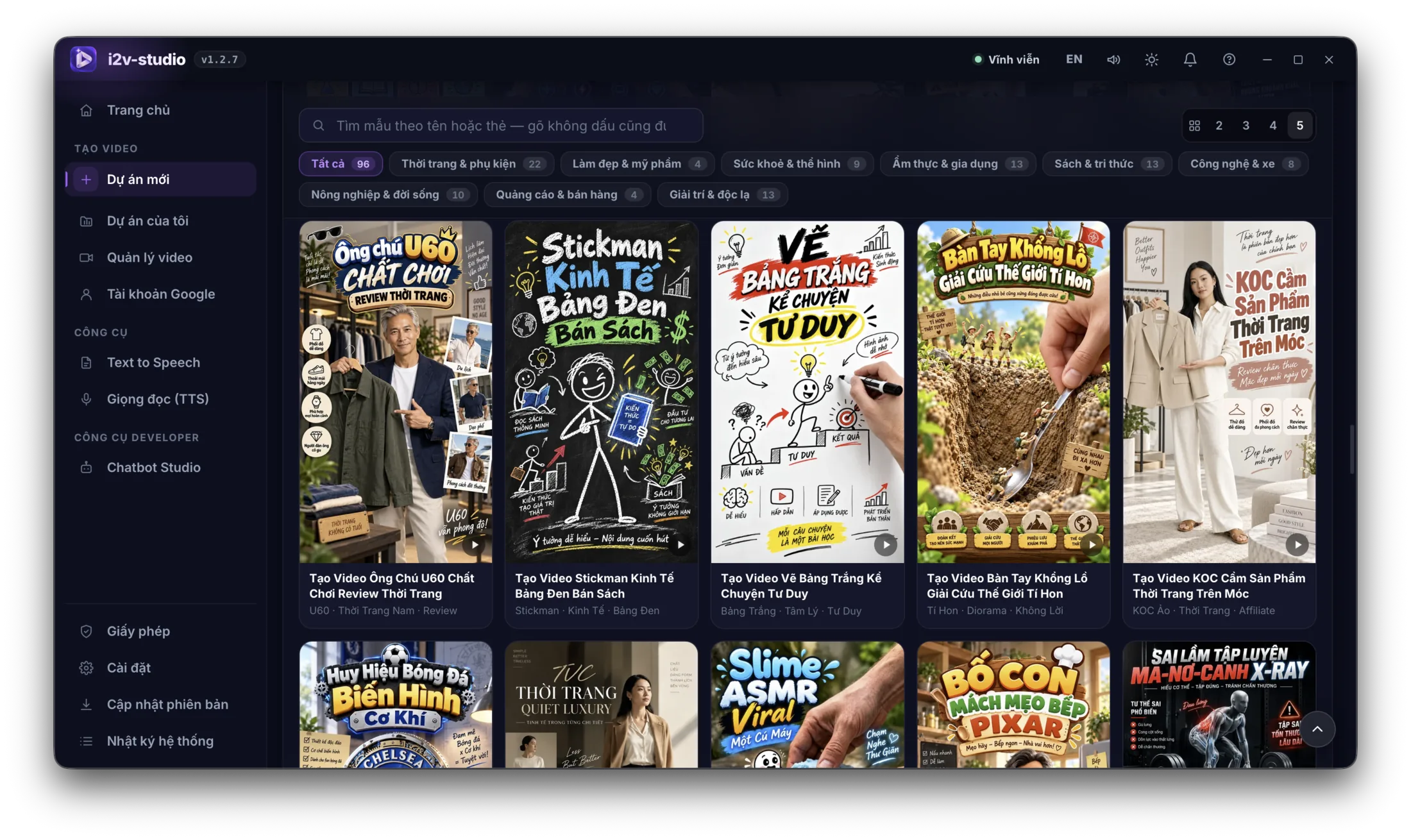Screen dimensions: 1411x840
Task: Filter by Sách & tri thức
Action: click(x=1107, y=164)
